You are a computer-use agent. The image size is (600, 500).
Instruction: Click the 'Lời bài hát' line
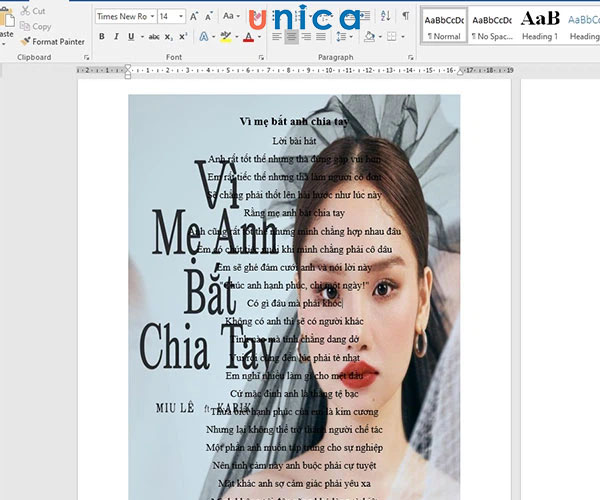294,141
